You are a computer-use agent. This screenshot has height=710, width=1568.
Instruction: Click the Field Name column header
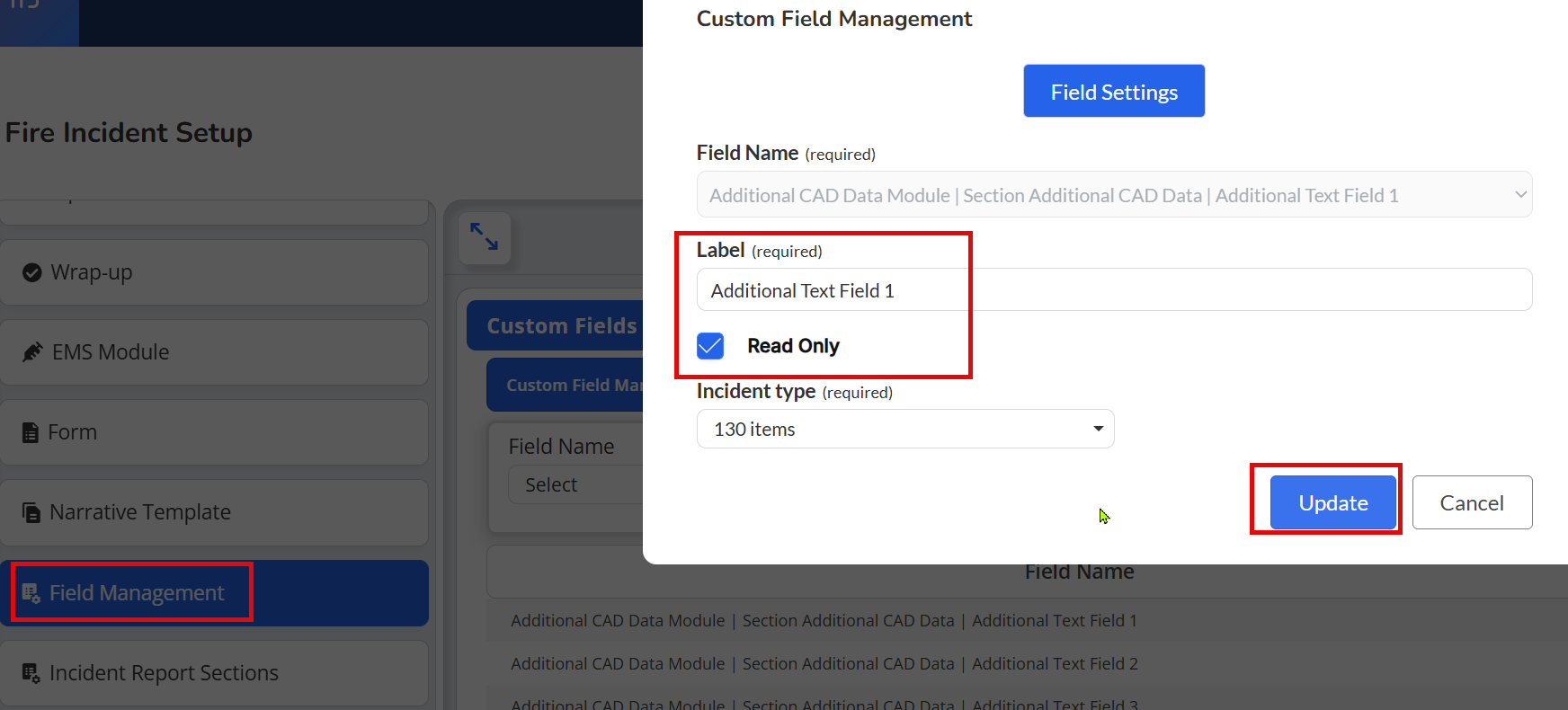(1079, 572)
